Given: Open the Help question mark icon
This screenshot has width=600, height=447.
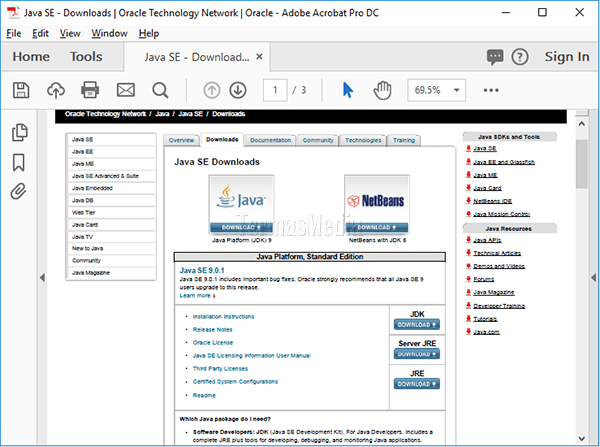Looking at the screenshot, I should pyautogui.click(x=520, y=57).
